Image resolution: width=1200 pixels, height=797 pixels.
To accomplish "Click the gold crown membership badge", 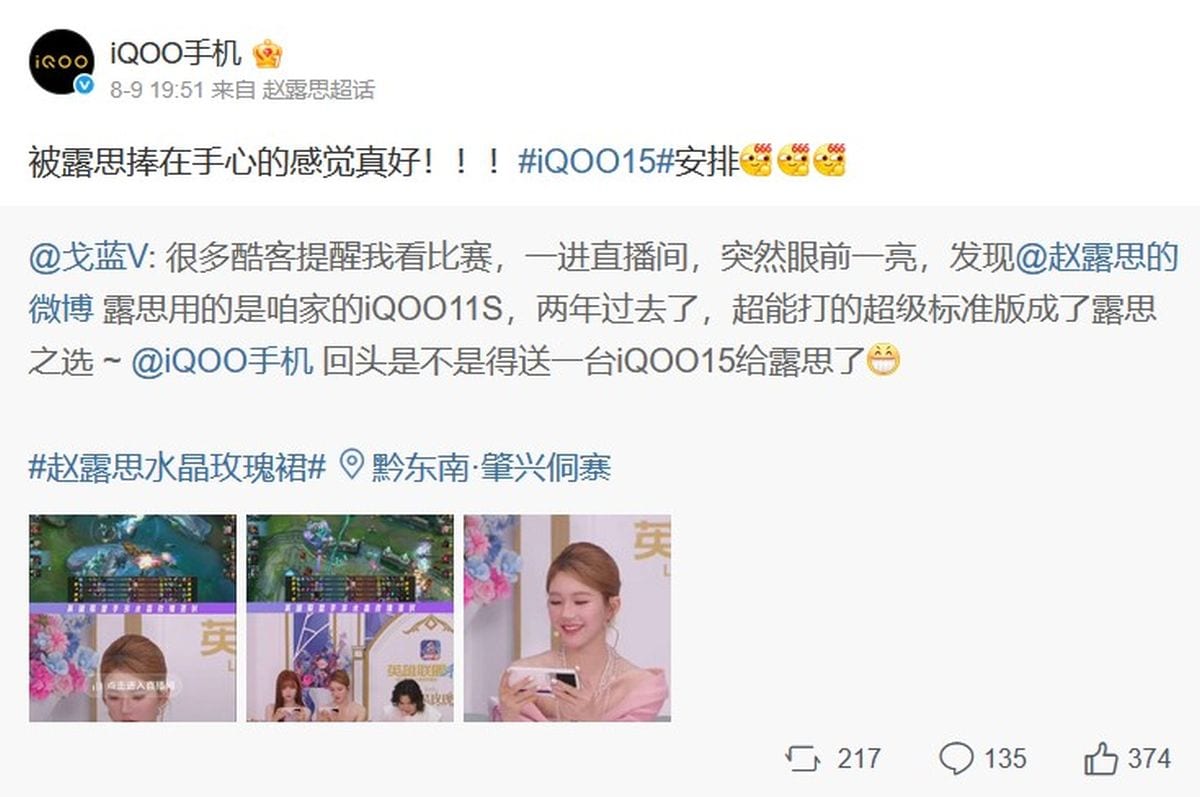I will 267,53.
